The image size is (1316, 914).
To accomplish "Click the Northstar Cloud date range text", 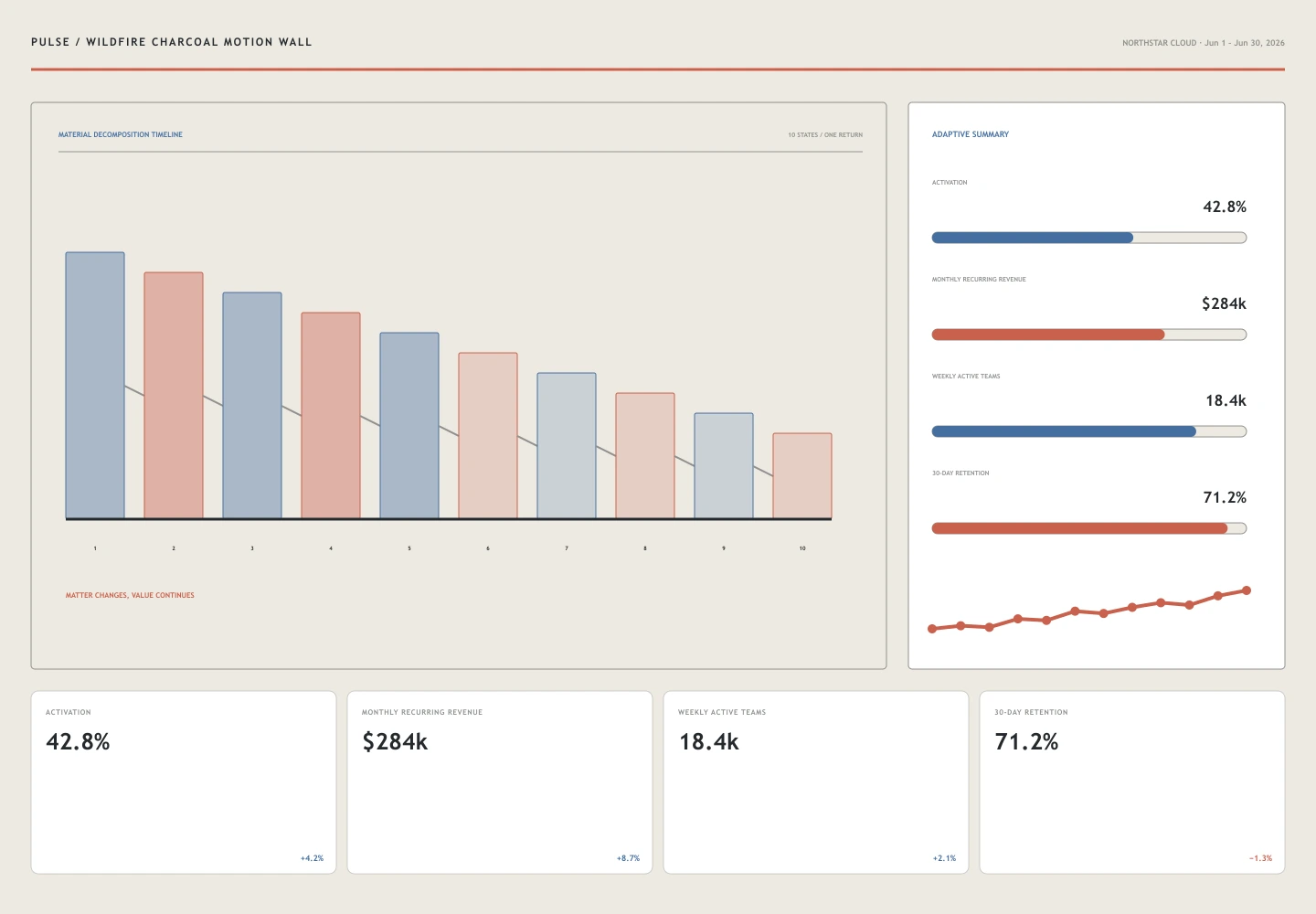I will point(1204,43).
